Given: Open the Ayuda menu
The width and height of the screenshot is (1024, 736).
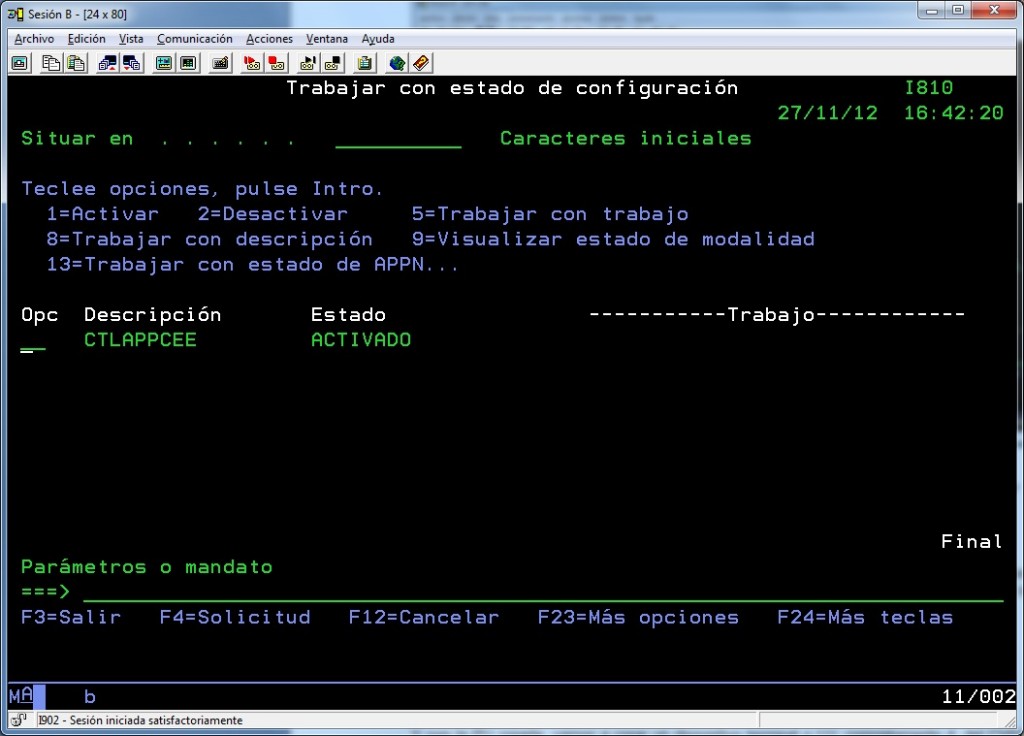Looking at the screenshot, I should coord(378,39).
